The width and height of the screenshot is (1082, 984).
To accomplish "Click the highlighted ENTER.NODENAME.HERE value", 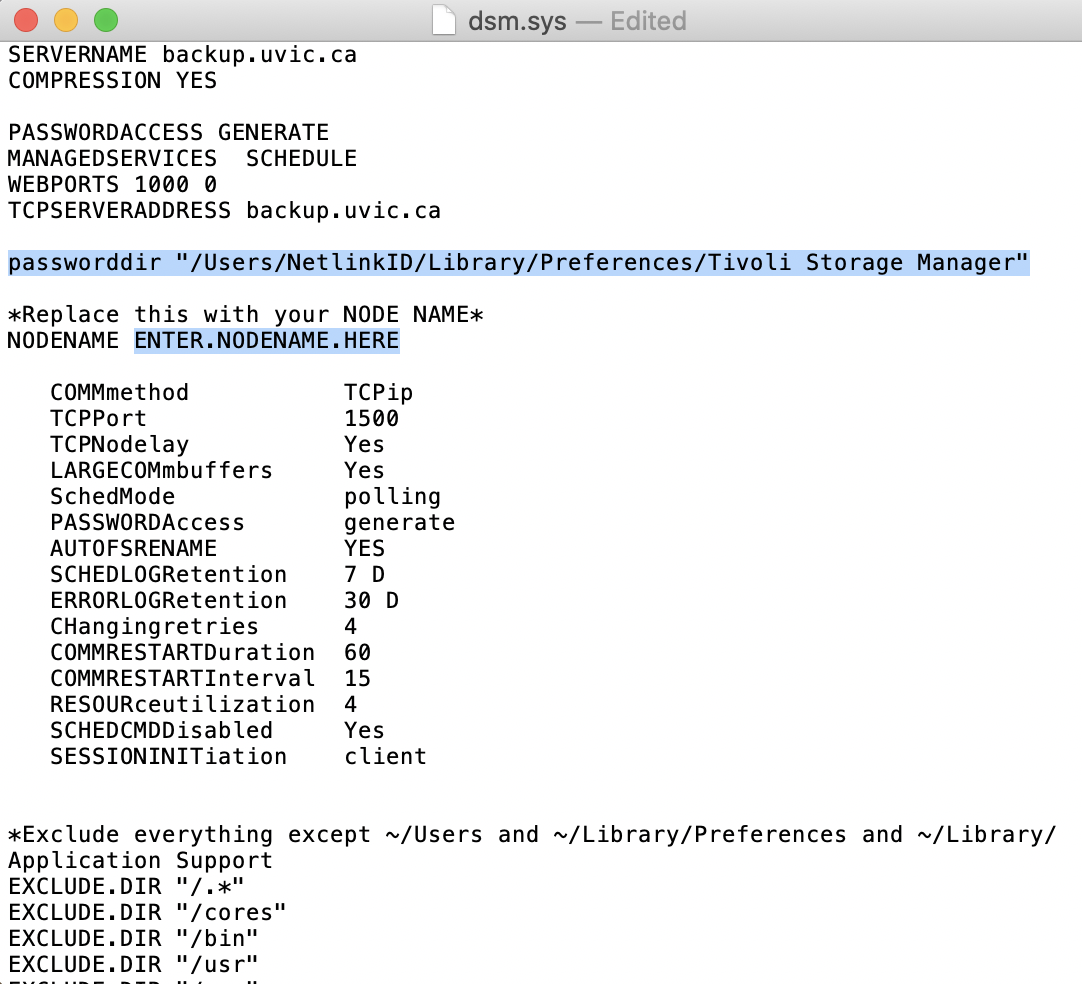I will click(266, 341).
